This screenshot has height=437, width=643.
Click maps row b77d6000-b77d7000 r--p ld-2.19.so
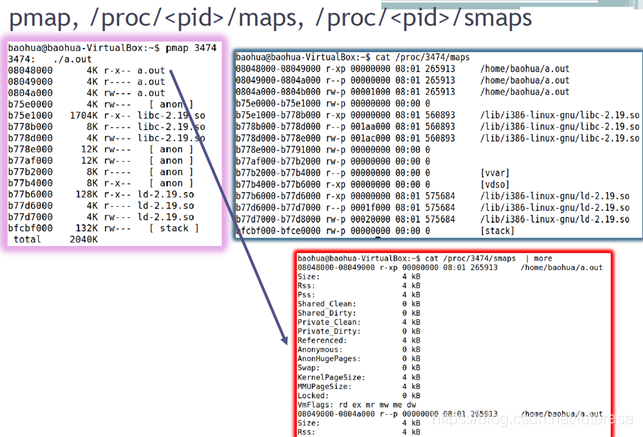click(x=433, y=208)
